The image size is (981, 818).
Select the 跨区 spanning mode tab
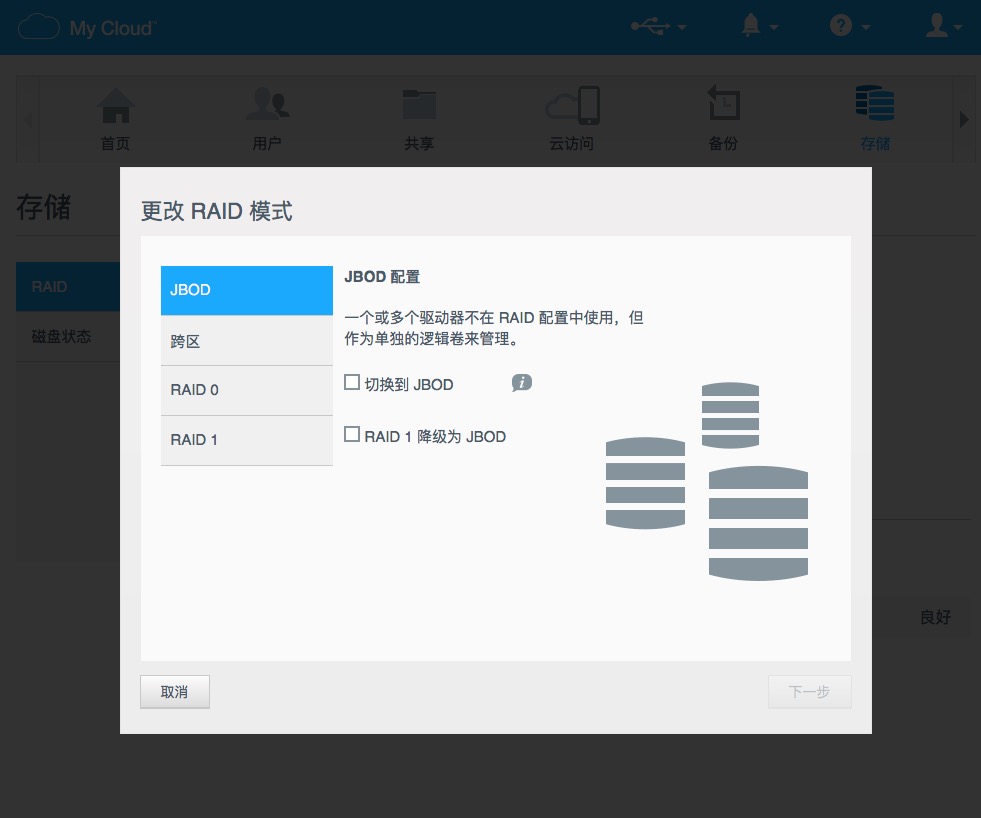(x=247, y=340)
